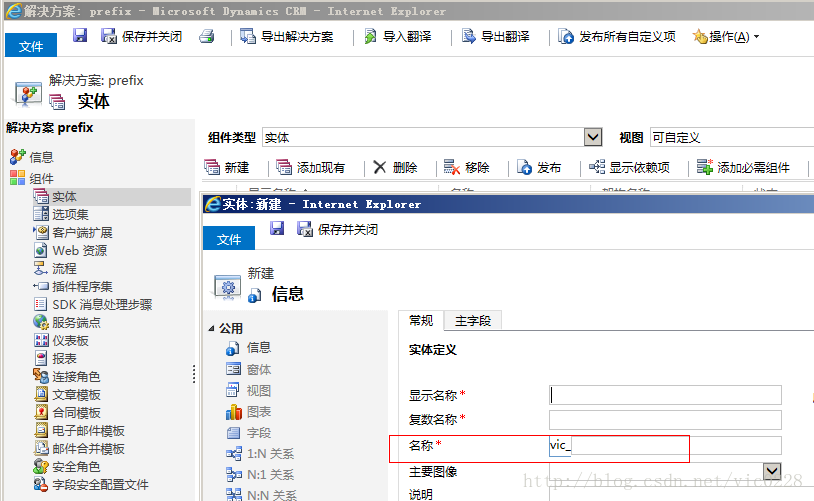Open the 文件 tab in solution window
Image resolution: width=814 pixels, height=501 pixels.
(31, 46)
